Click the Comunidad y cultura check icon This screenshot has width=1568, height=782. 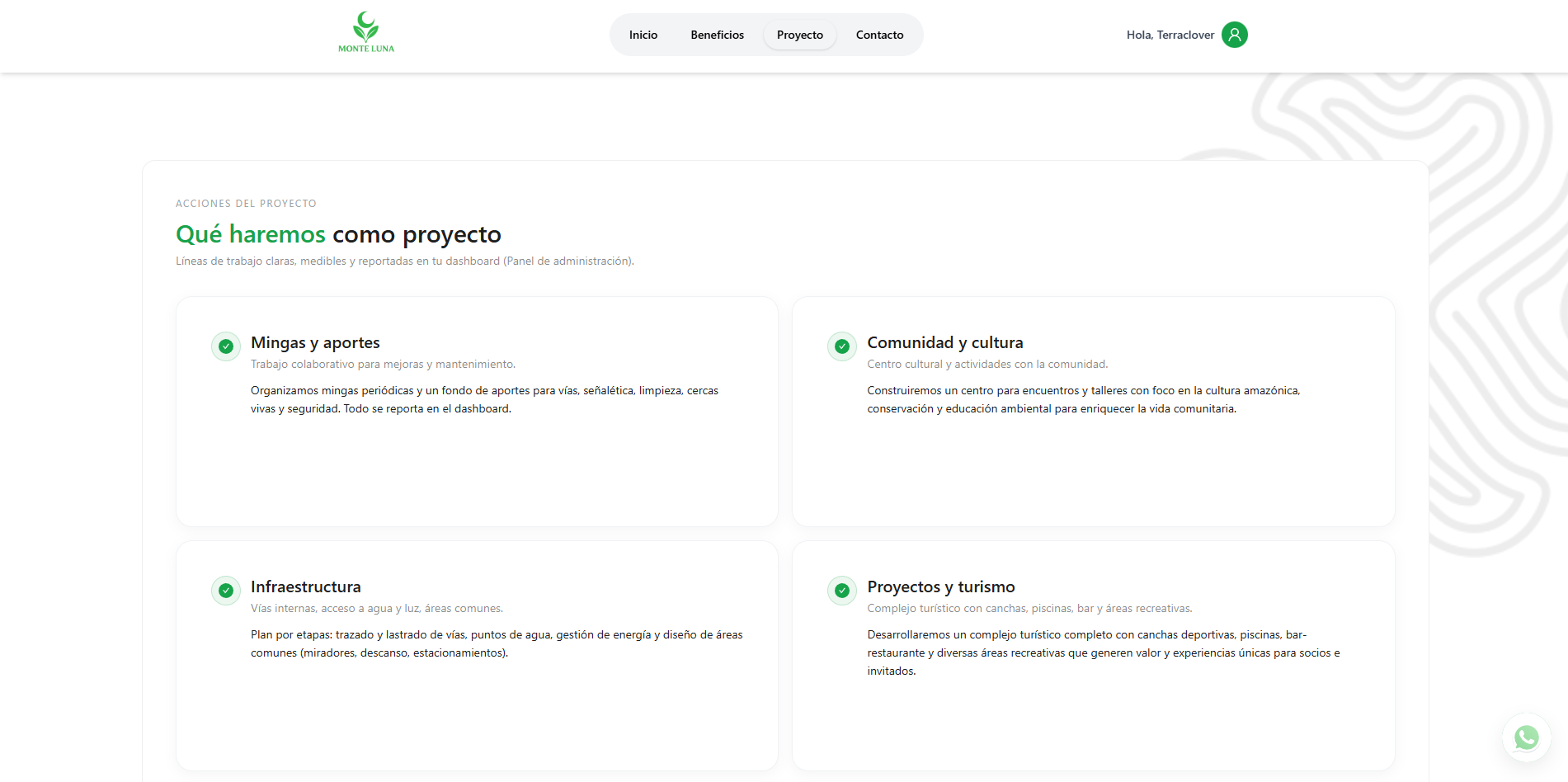[x=842, y=346]
